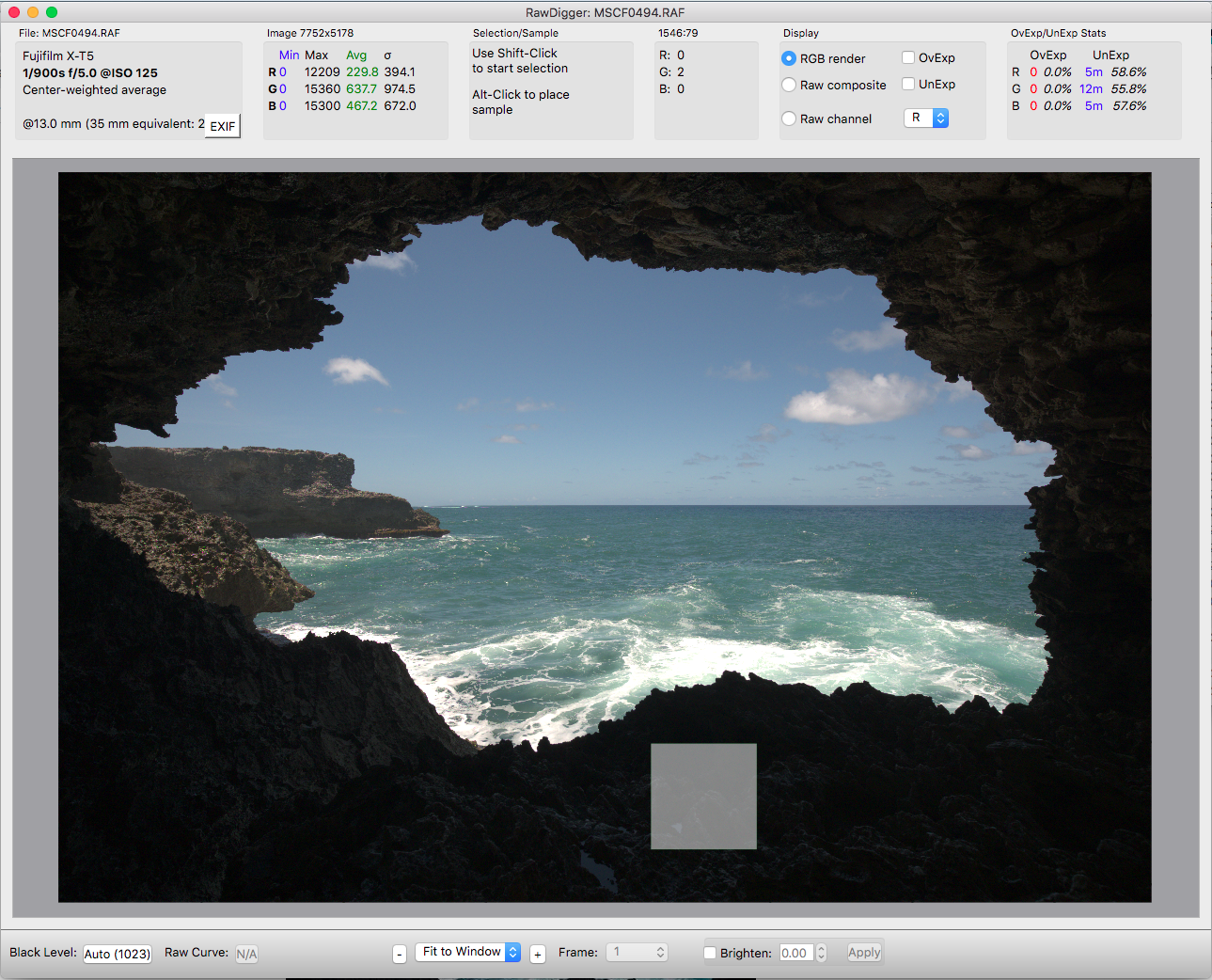Switch display to Raw composite
1212x980 pixels.
pos(789,85)
